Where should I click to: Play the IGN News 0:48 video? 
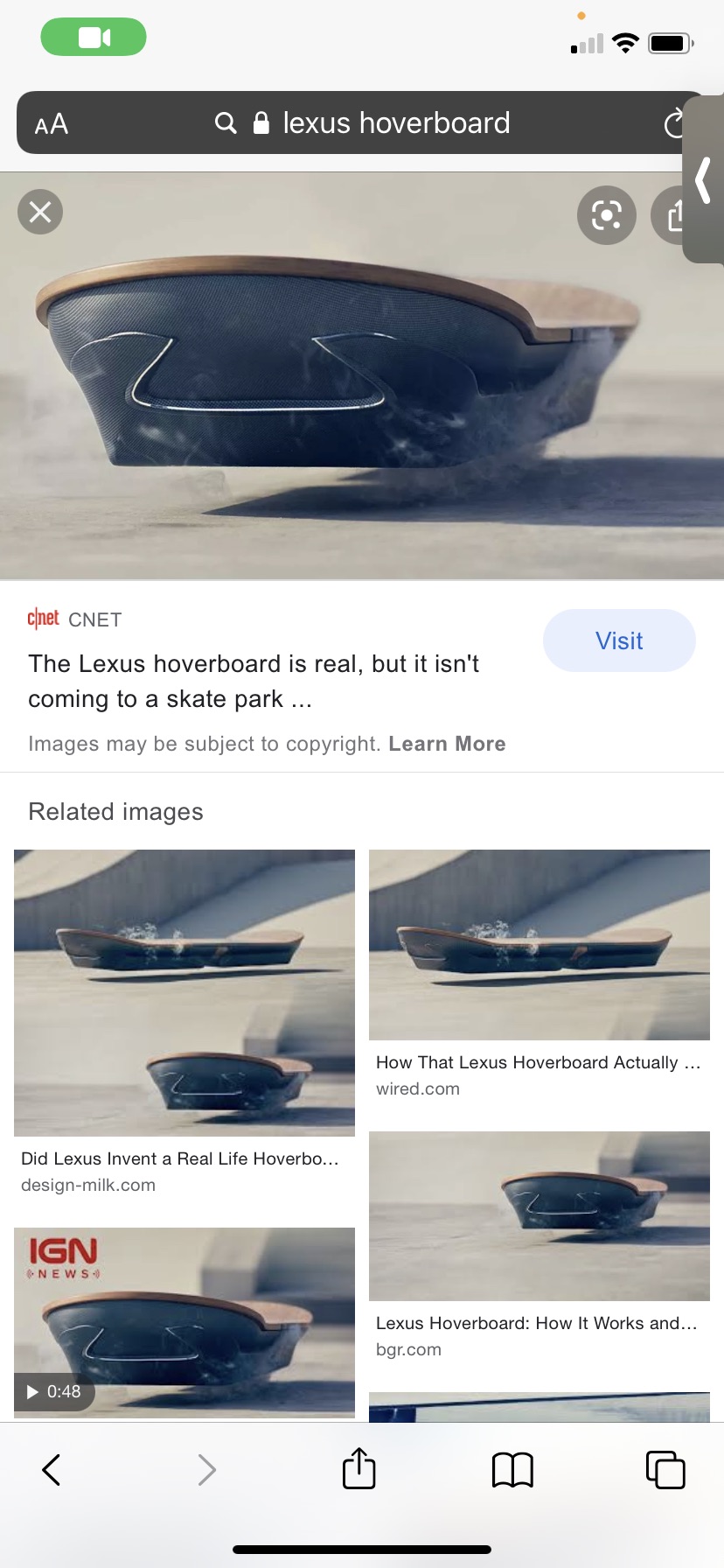(184, 1323)
